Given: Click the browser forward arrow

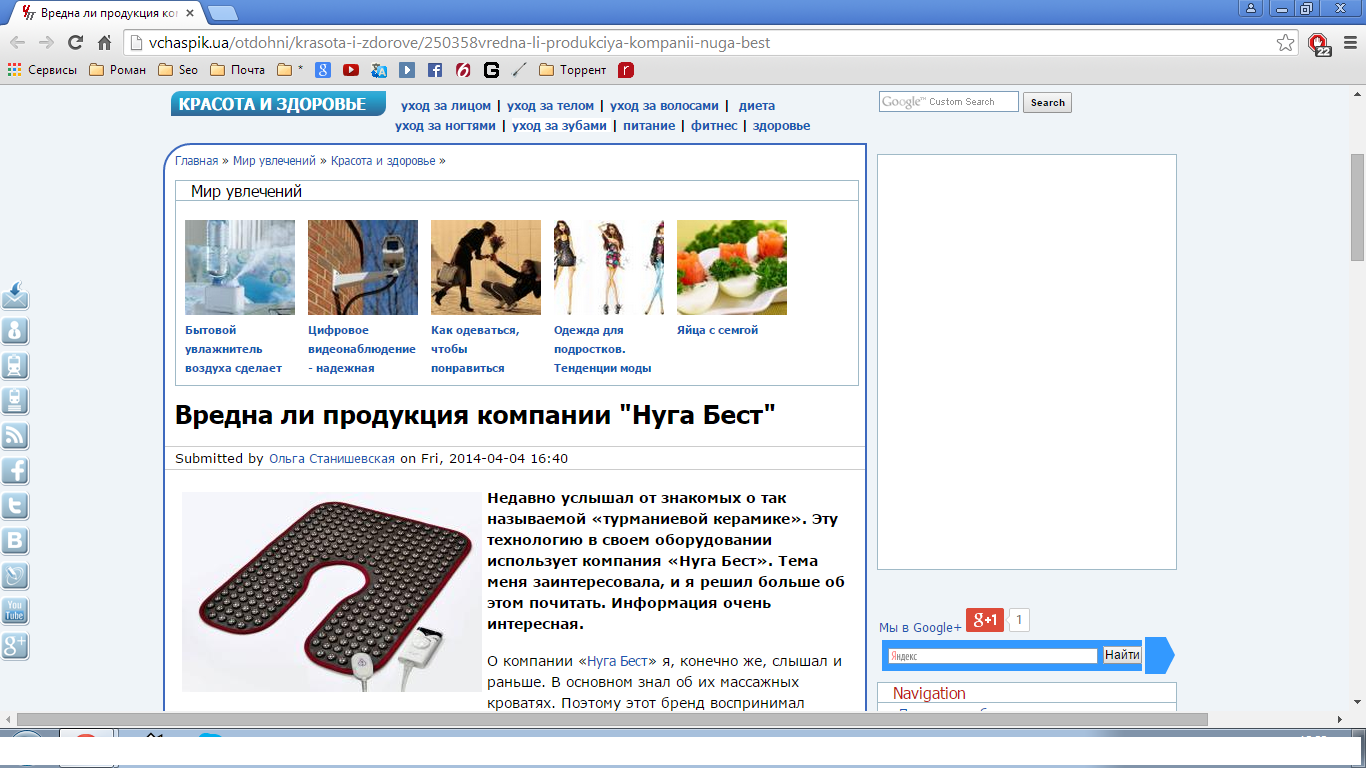Looking at the screenshot, I should 46,43.
